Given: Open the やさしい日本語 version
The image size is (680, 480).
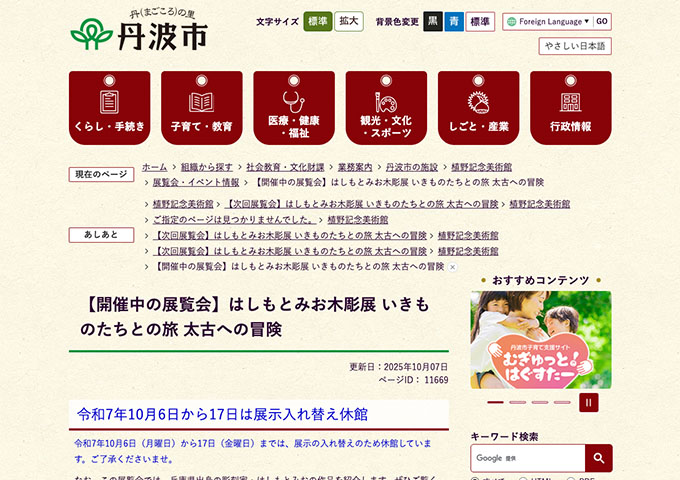Looking at the screenshot, I should (575, 46).
